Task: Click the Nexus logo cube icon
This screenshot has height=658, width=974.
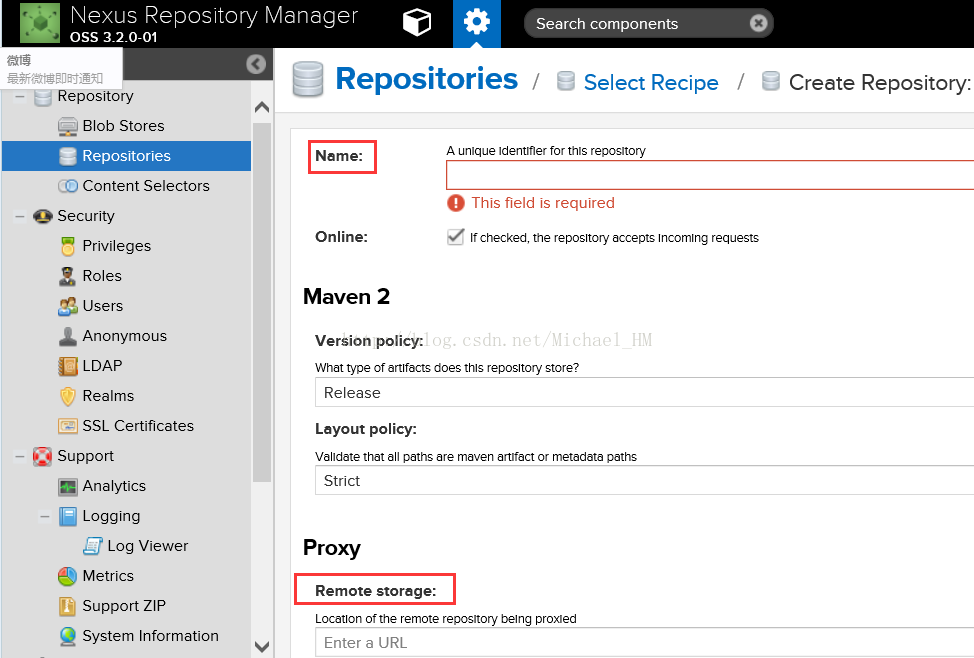Action: pos(40,23)
